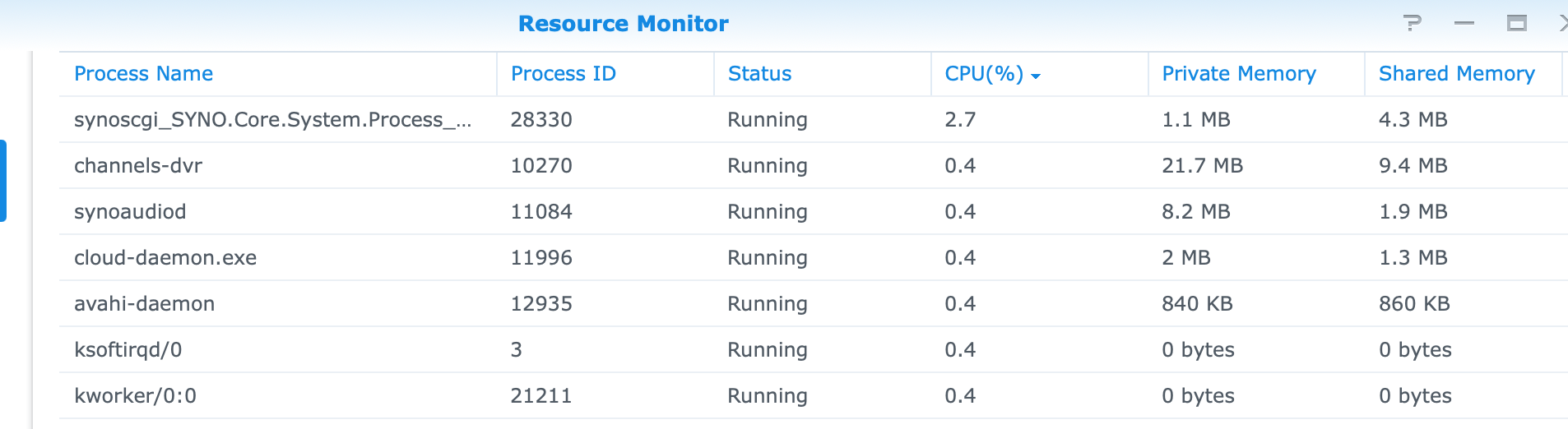The image size is (1568, 429).
Task: Sort by Process Name column
Action: pos(143,74)
